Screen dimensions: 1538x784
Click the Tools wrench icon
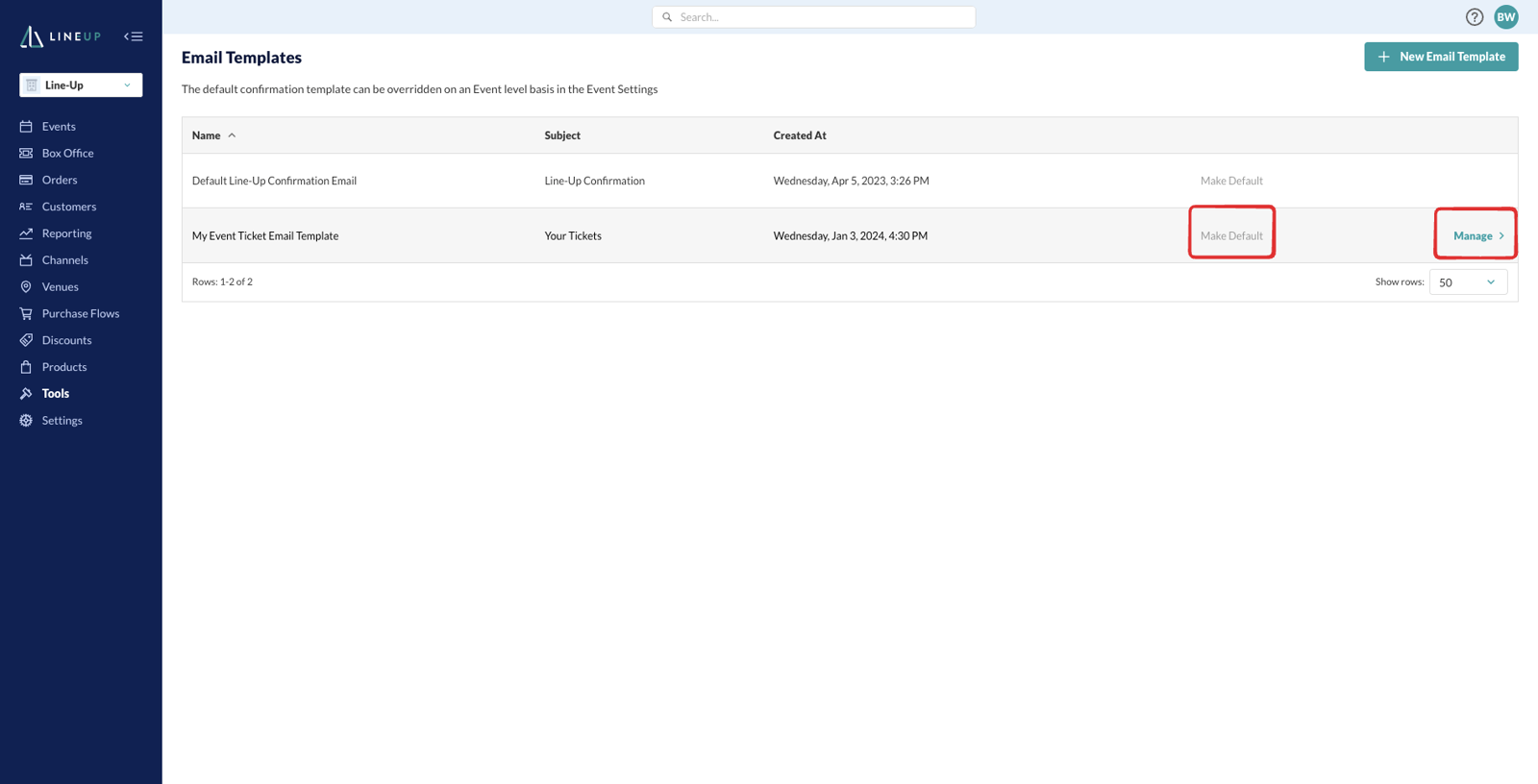pos(26,393)
